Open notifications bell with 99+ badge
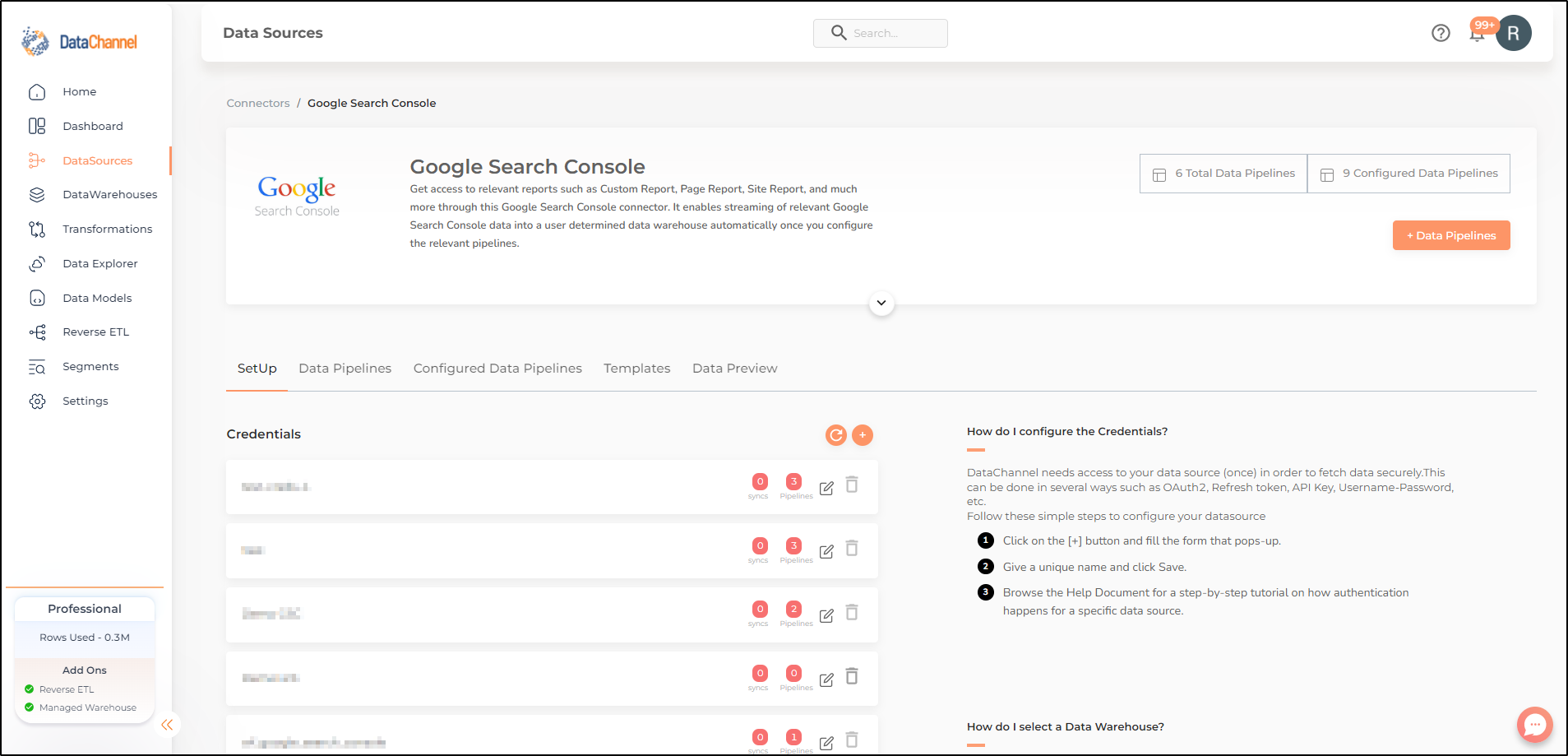Viewport: 1568px width, 756px height. click(x=1478, y=33)
